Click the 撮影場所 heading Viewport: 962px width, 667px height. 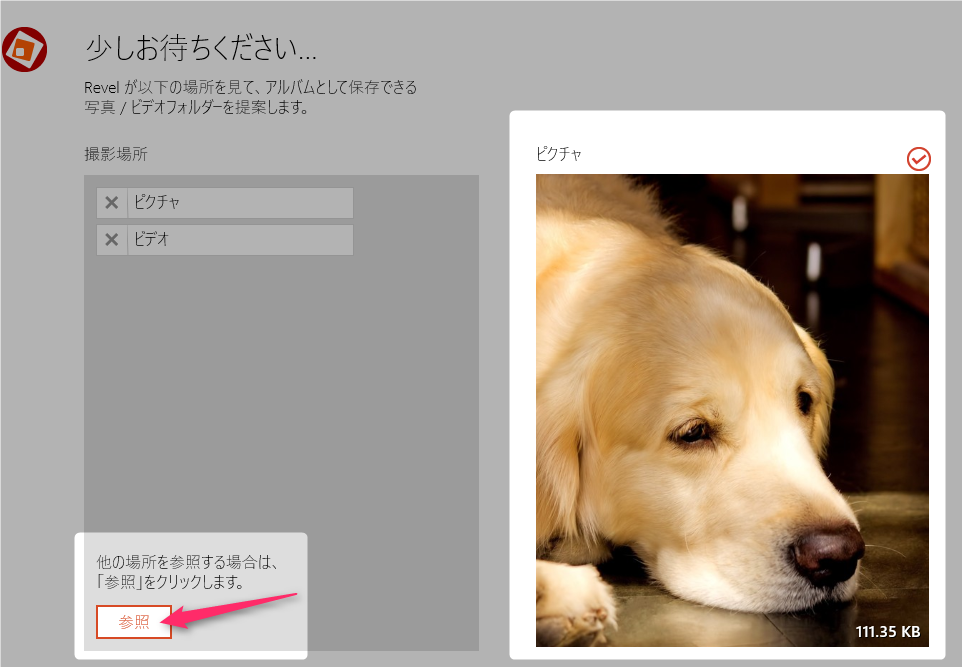point(116,154)
